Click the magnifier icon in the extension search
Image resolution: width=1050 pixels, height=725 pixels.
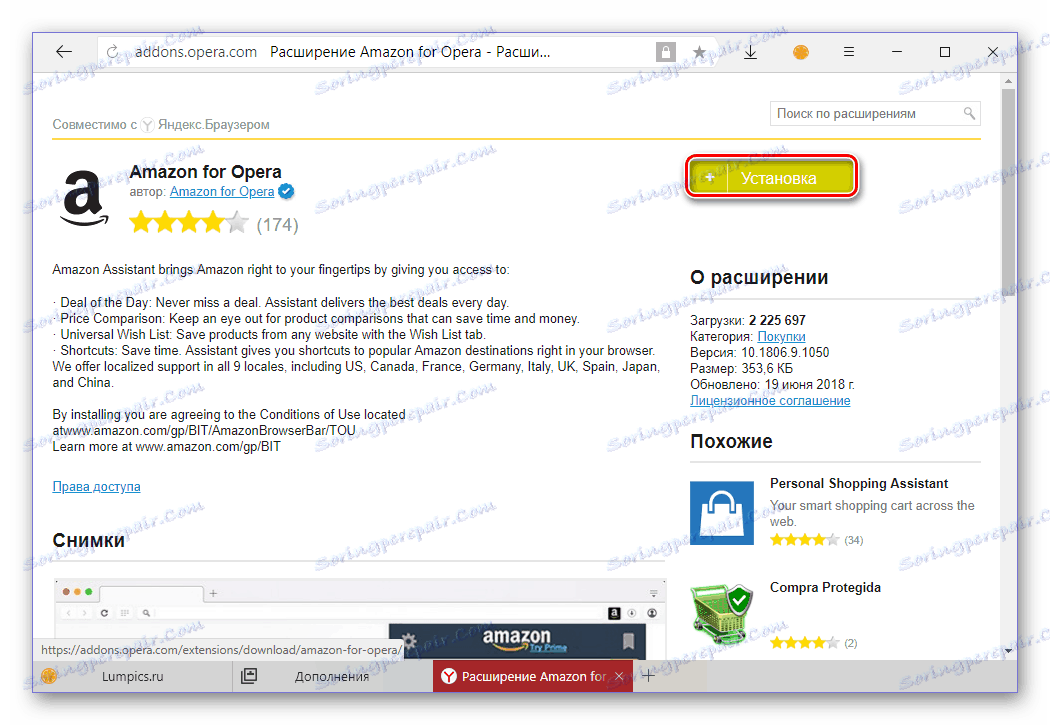[969, 113]
